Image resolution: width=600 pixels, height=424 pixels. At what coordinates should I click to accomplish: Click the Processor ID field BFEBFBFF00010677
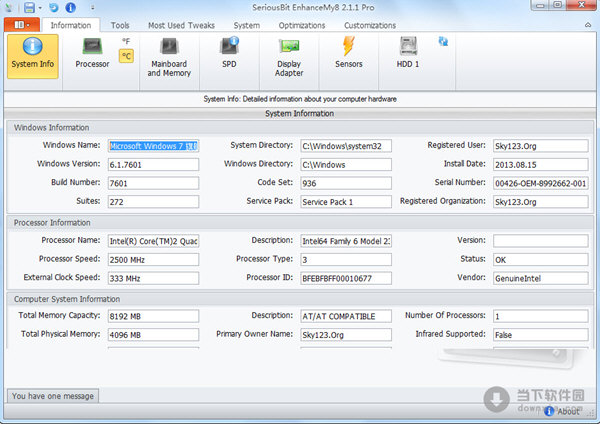(346, 278)
